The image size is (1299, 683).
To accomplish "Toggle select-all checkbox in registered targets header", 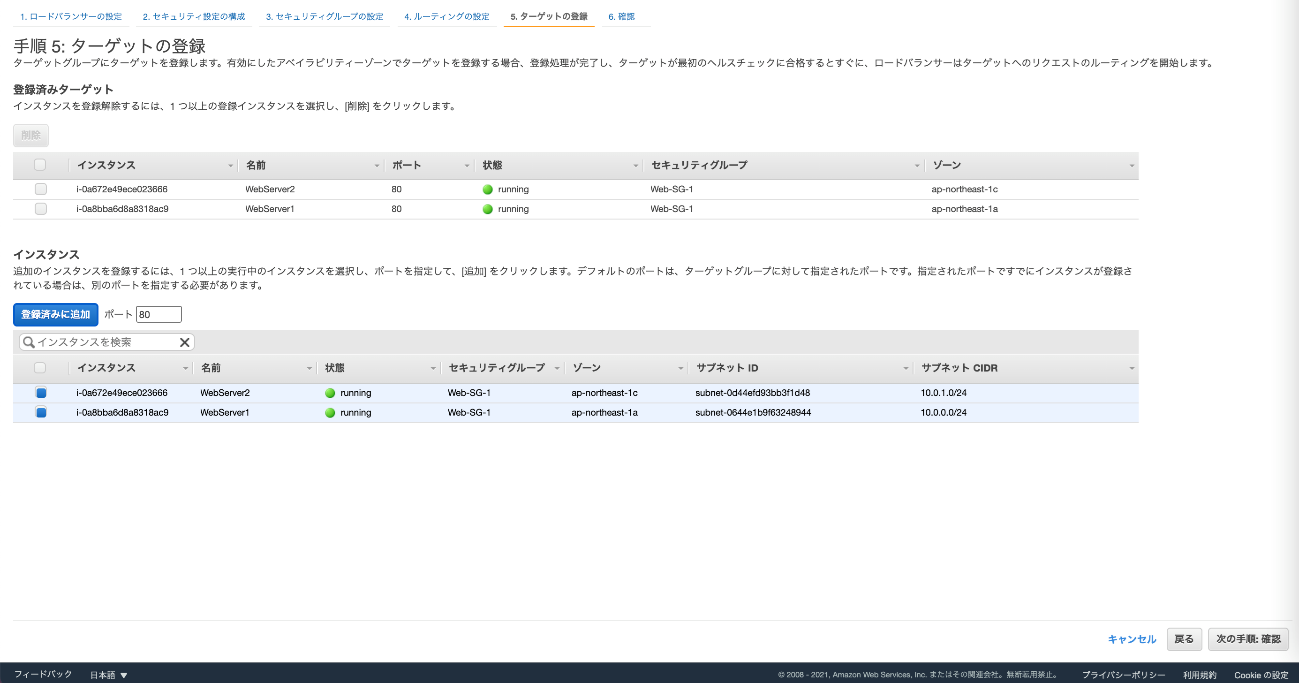I will [41, 165].
